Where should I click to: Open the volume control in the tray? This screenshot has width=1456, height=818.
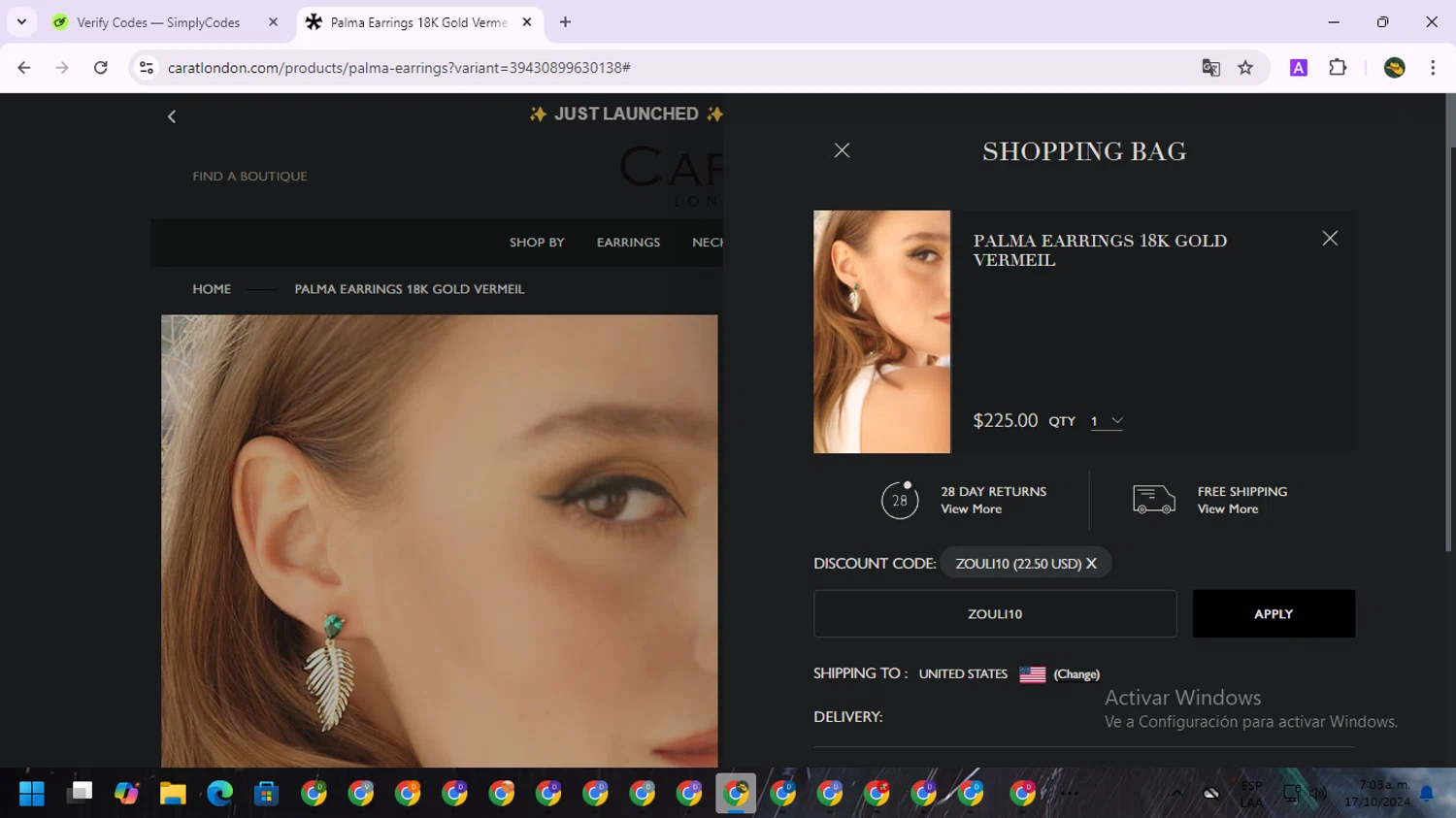click(1317, 794)
